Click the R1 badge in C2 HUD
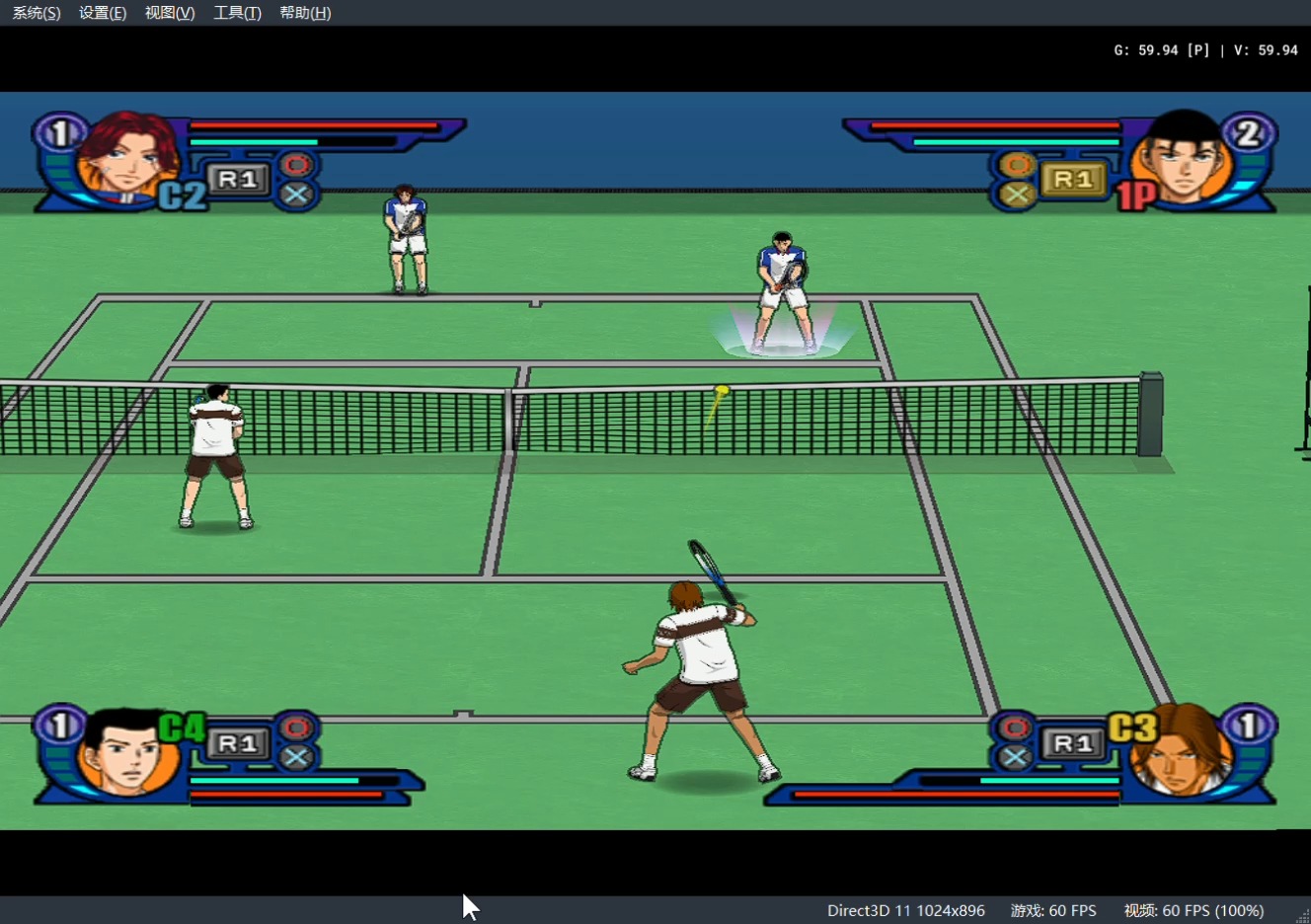1311x924 pixels. pyautogui.click(x=238, y=180)
